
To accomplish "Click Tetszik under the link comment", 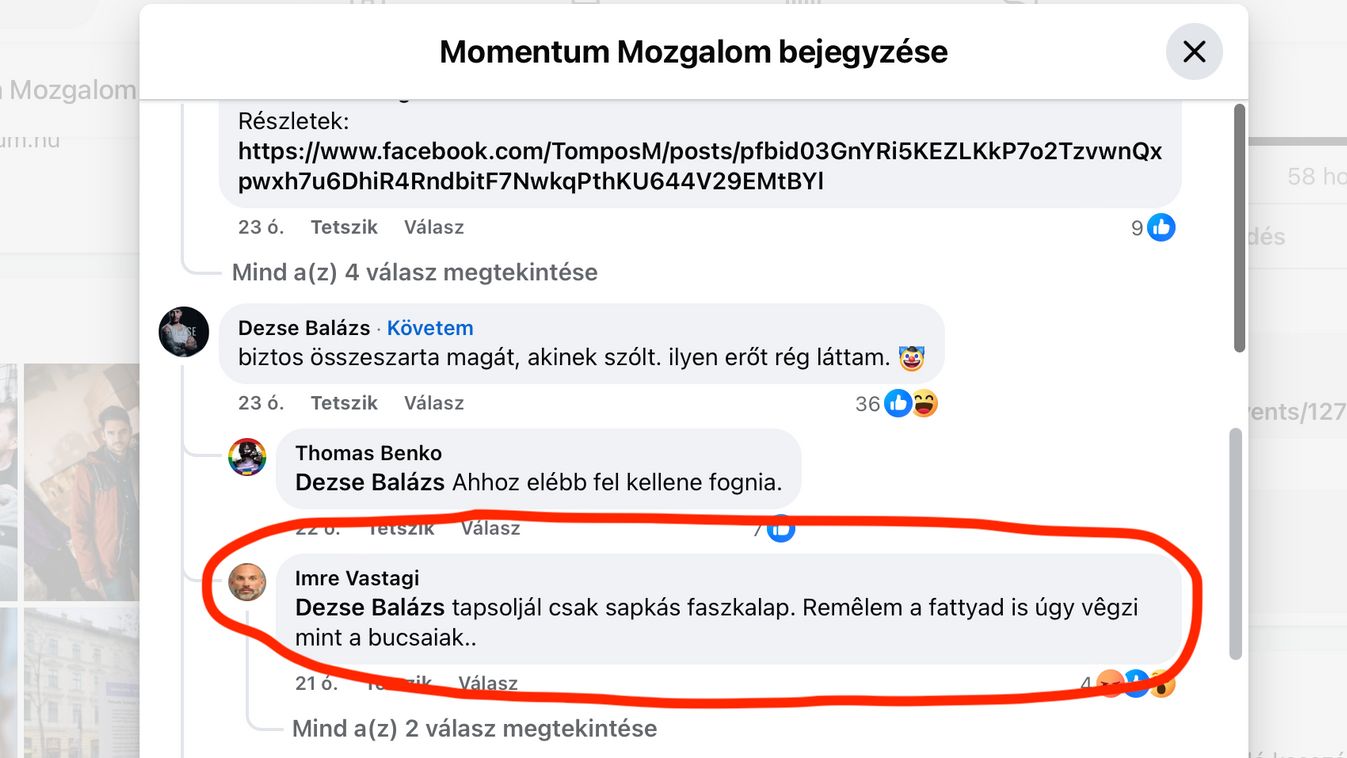I will tap(344, 227).
